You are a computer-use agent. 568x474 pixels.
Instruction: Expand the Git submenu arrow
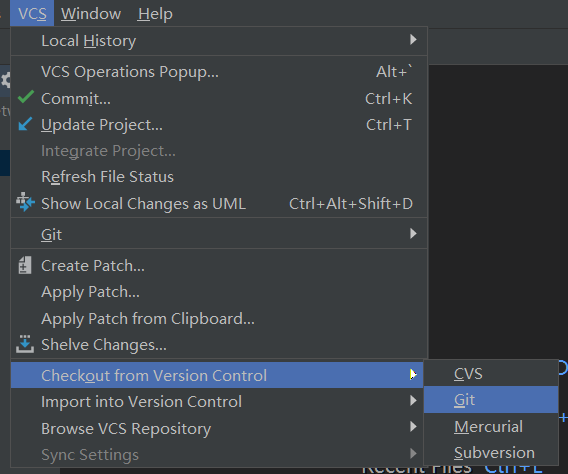(x=413, y=234)
